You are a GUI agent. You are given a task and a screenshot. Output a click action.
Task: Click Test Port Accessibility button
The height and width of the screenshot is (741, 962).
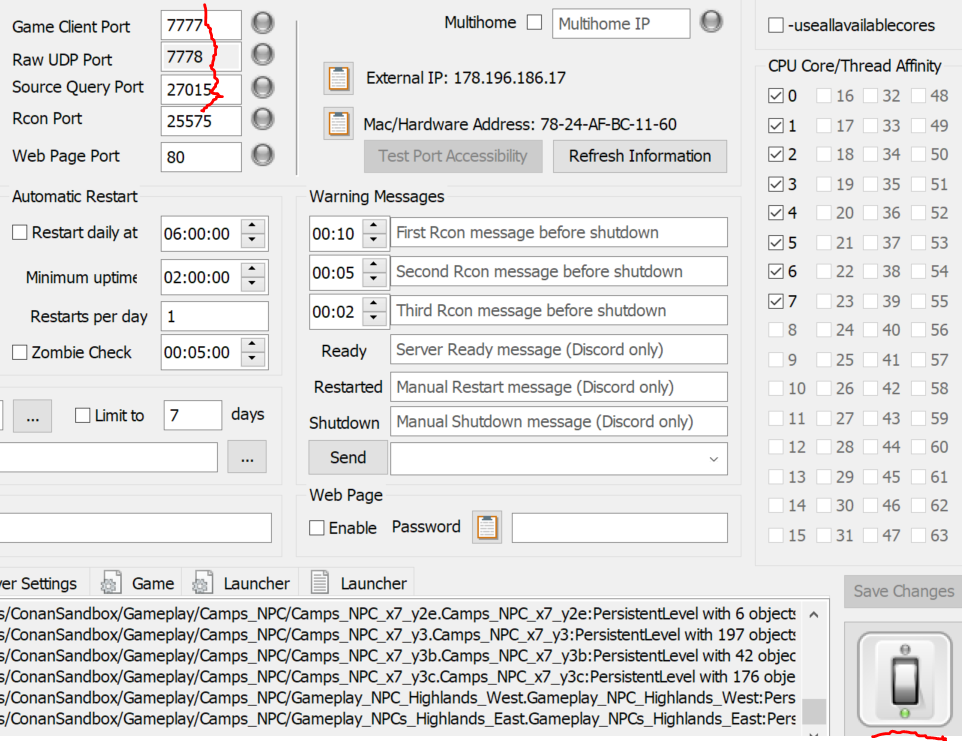(x=453, y=156)
